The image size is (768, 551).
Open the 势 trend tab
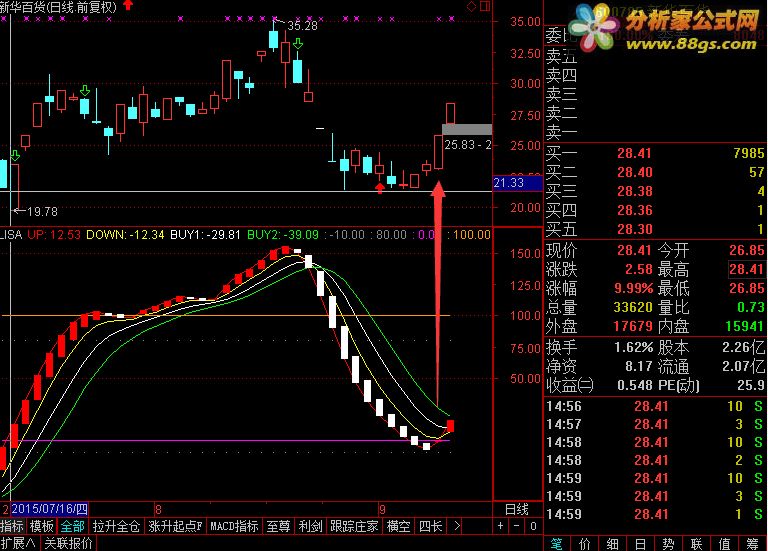click(x=668, y=543)
